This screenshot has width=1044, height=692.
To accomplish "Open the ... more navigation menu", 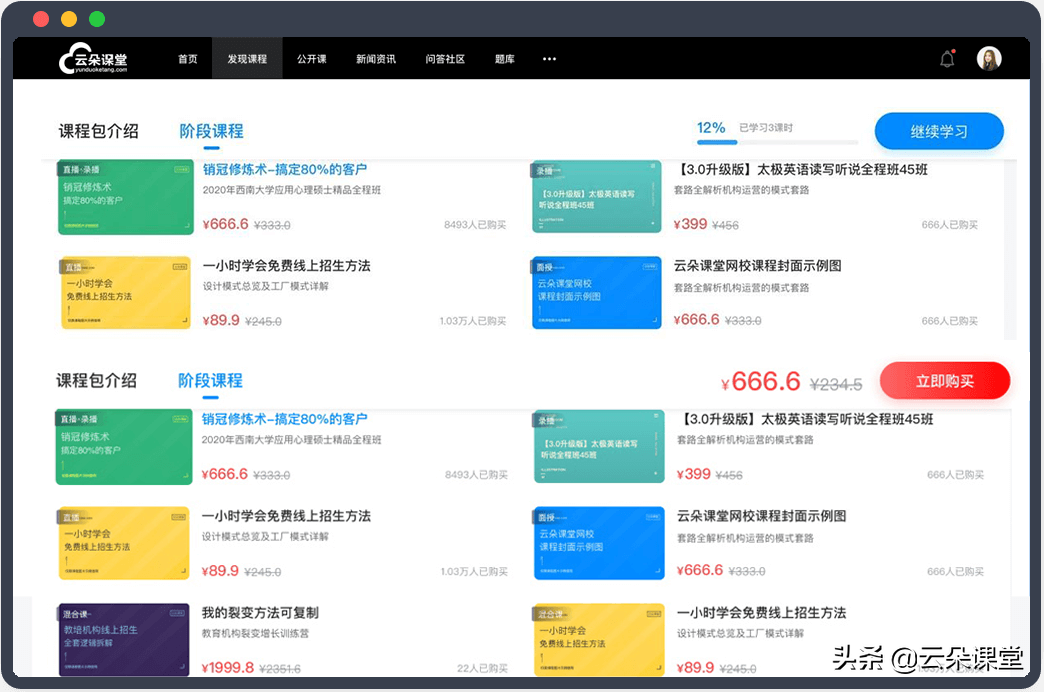I will click(x=549, y=58).
